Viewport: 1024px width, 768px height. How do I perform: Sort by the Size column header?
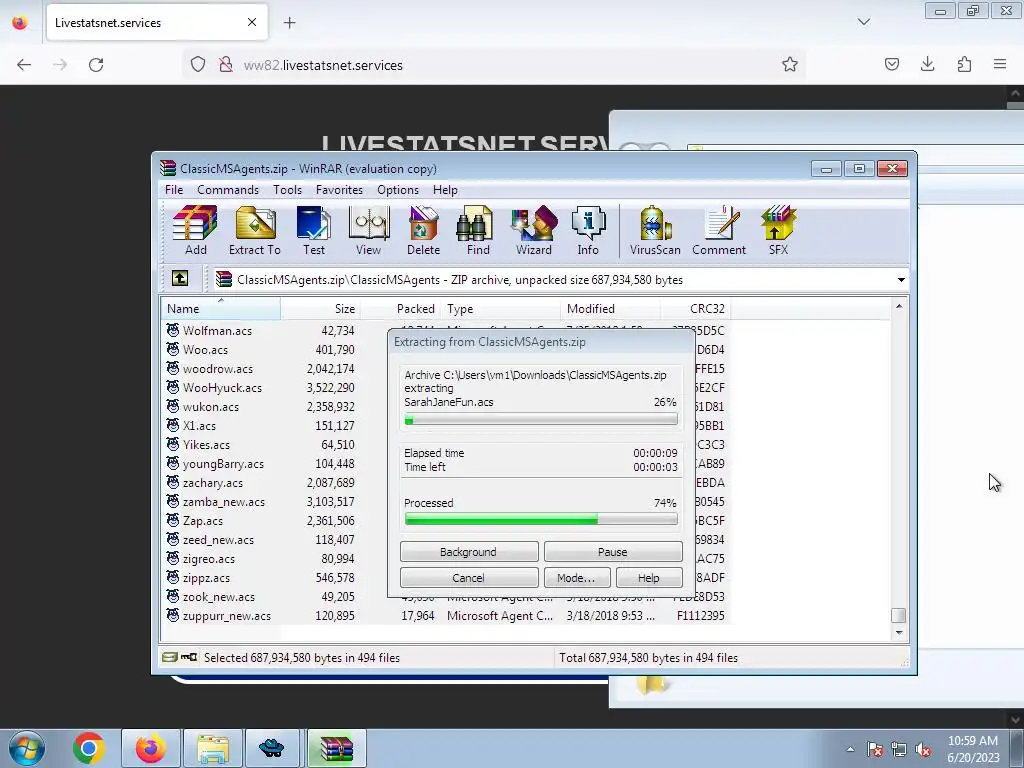pos(320,308)
